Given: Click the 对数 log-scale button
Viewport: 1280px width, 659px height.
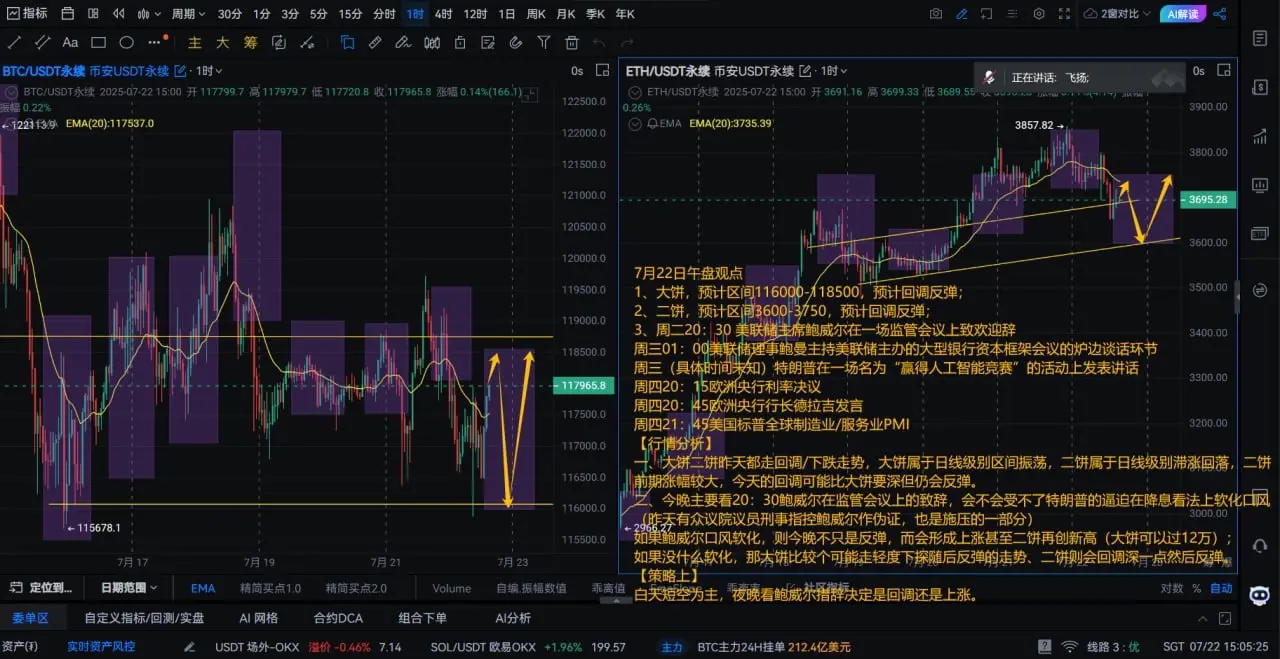Looking at the screenshot, I should [x=1172, y=588].
